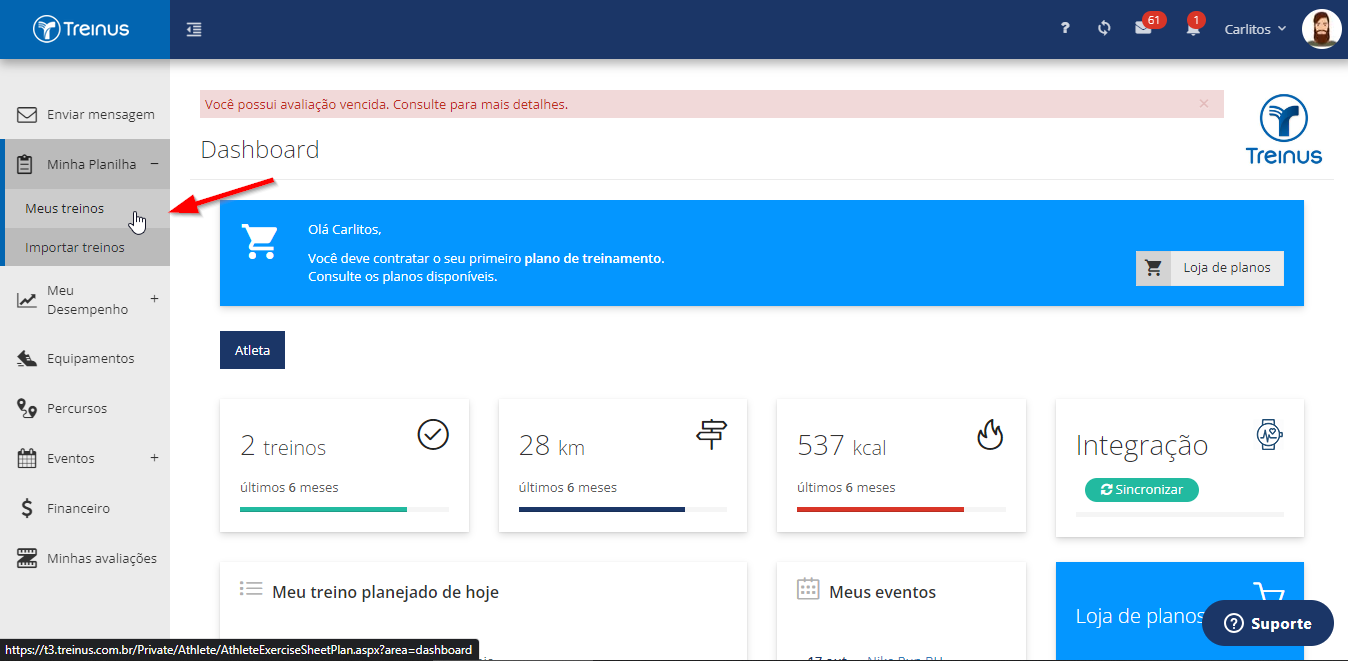Collapse the Minha Planilha menu section
1348x661 pixels.
click(154, 164)
